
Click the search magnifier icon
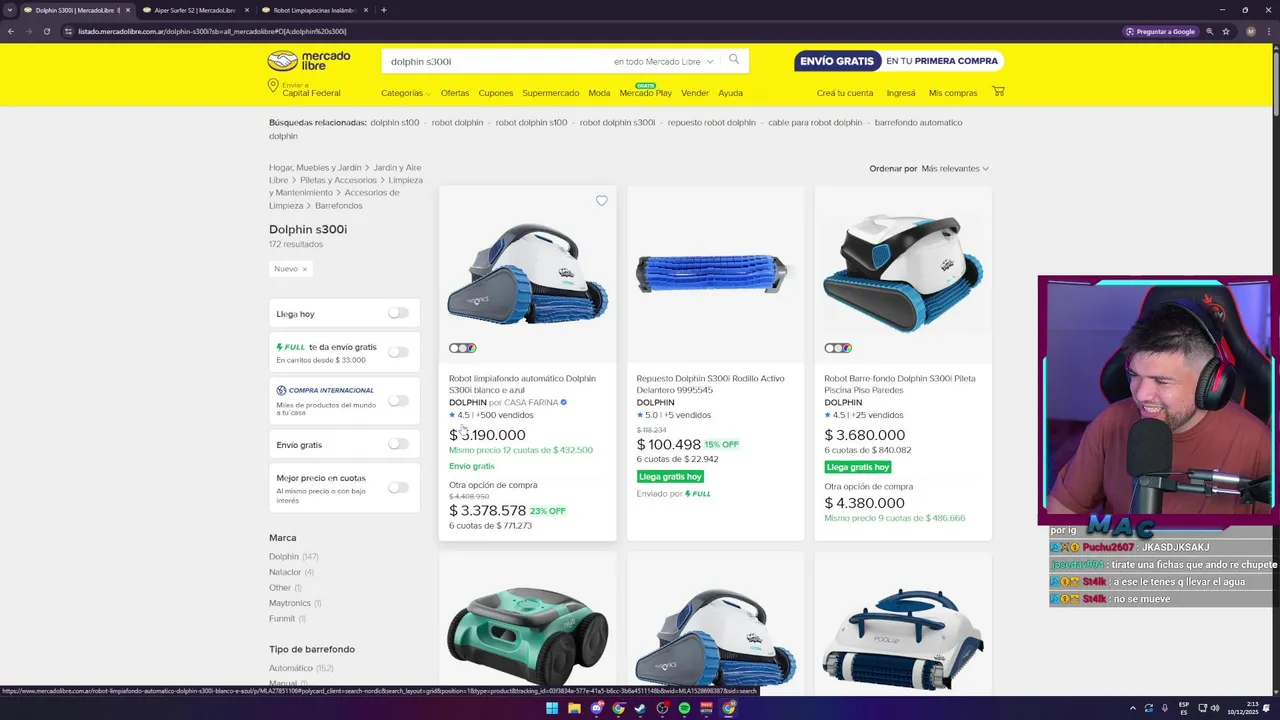pyautogui.click(x=734, y=60)
